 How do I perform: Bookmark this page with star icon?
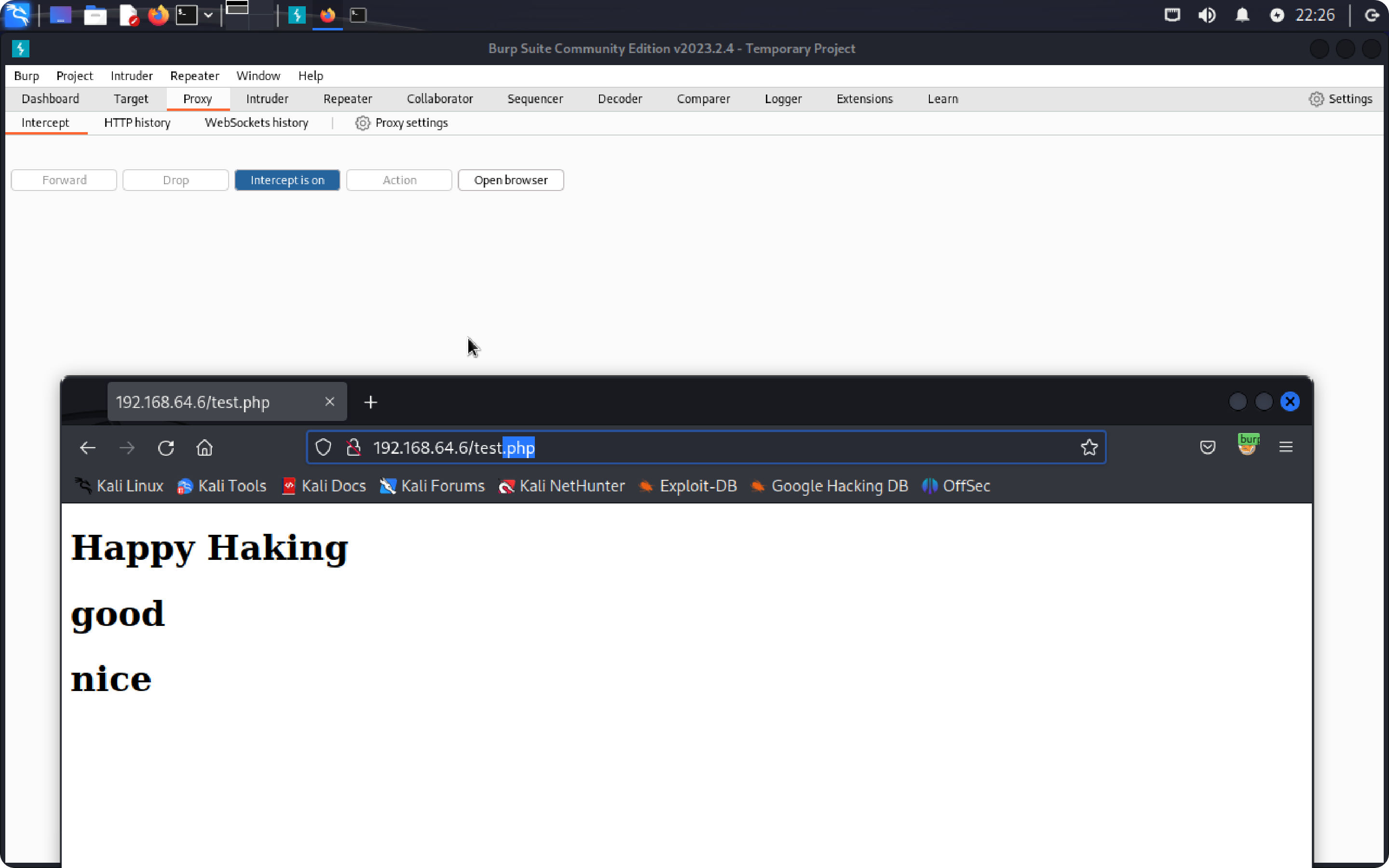pos(1089,448)
